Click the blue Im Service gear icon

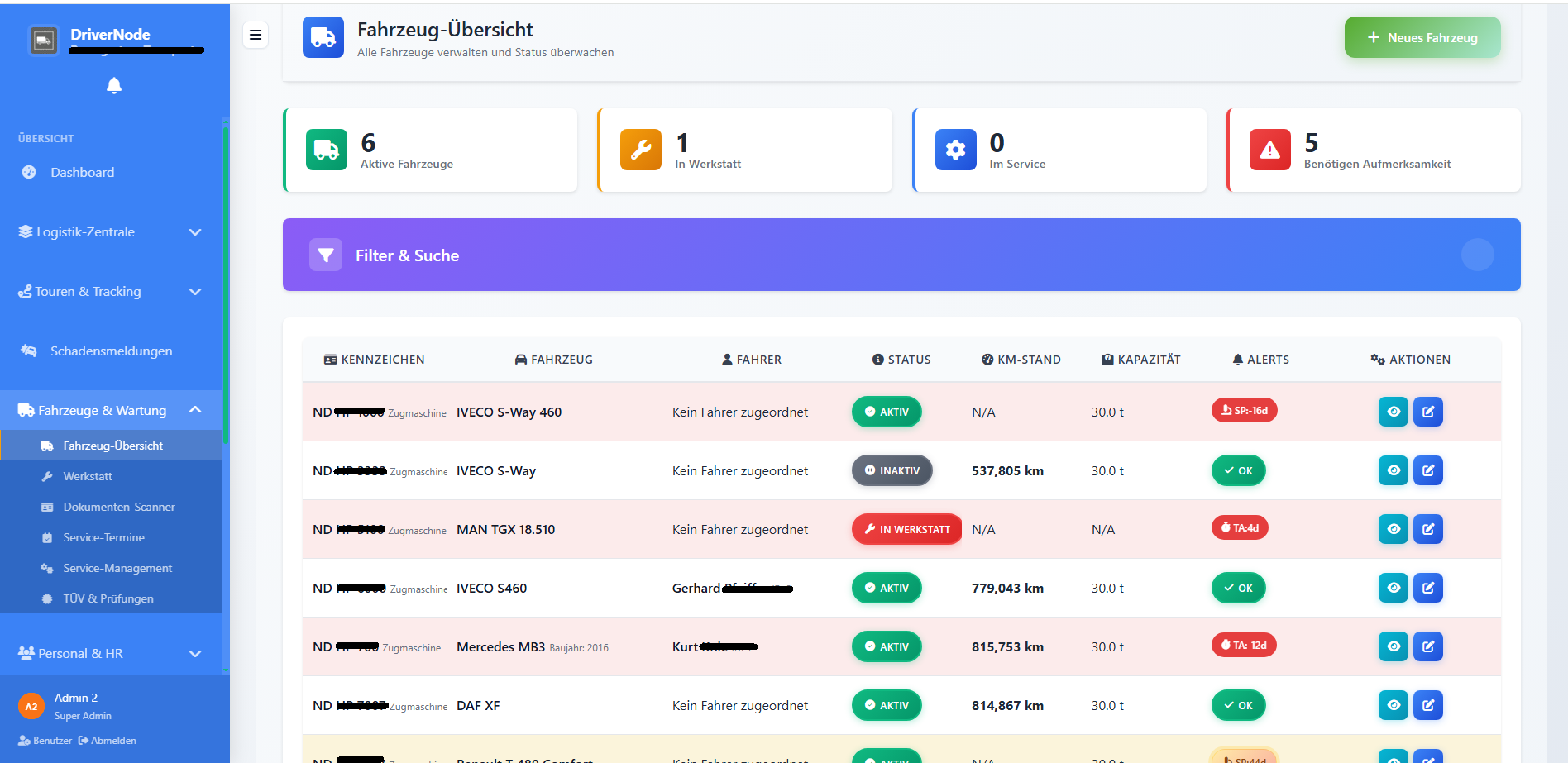coord(956,150)
